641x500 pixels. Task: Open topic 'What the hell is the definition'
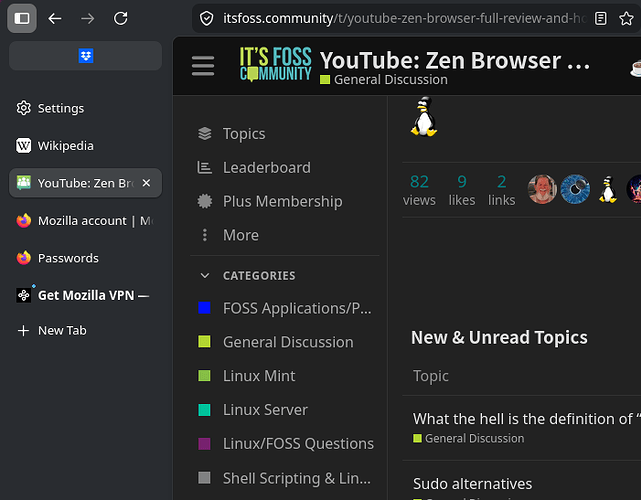tap(526, 419)
